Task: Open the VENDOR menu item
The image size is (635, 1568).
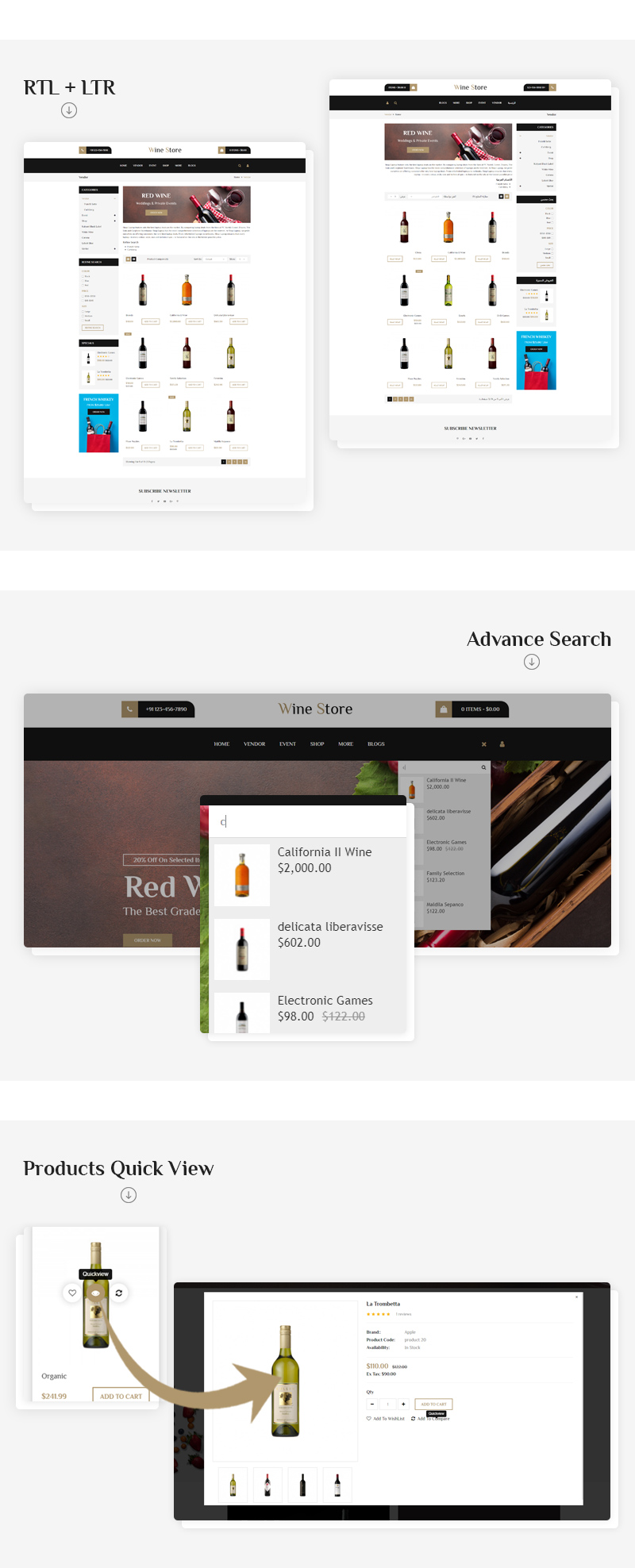Action: point(255,744)
